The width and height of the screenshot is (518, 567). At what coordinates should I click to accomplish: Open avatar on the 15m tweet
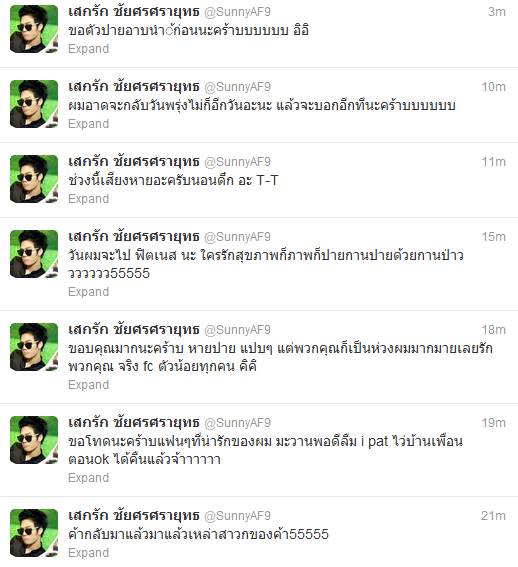[34, 254]
